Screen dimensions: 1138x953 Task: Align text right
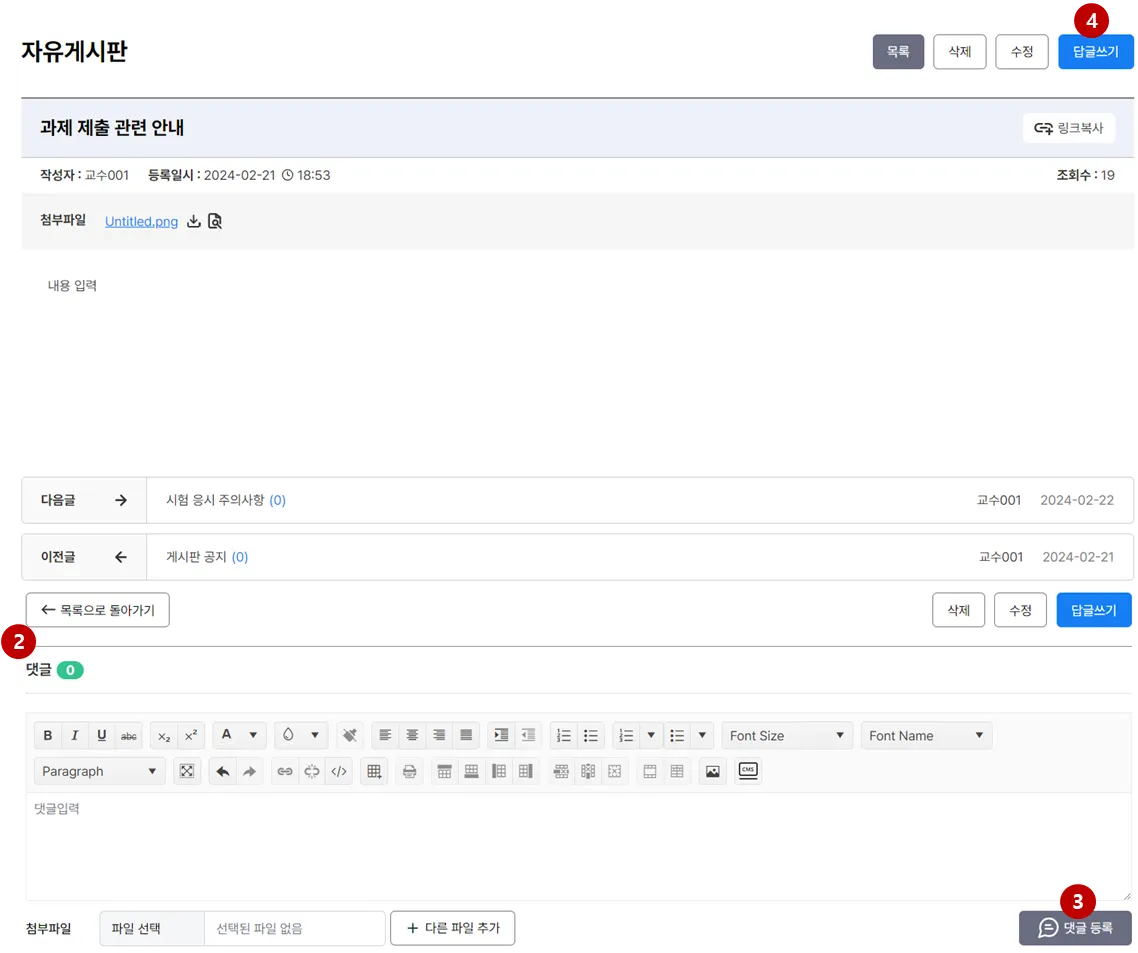[x=439, y=735]
